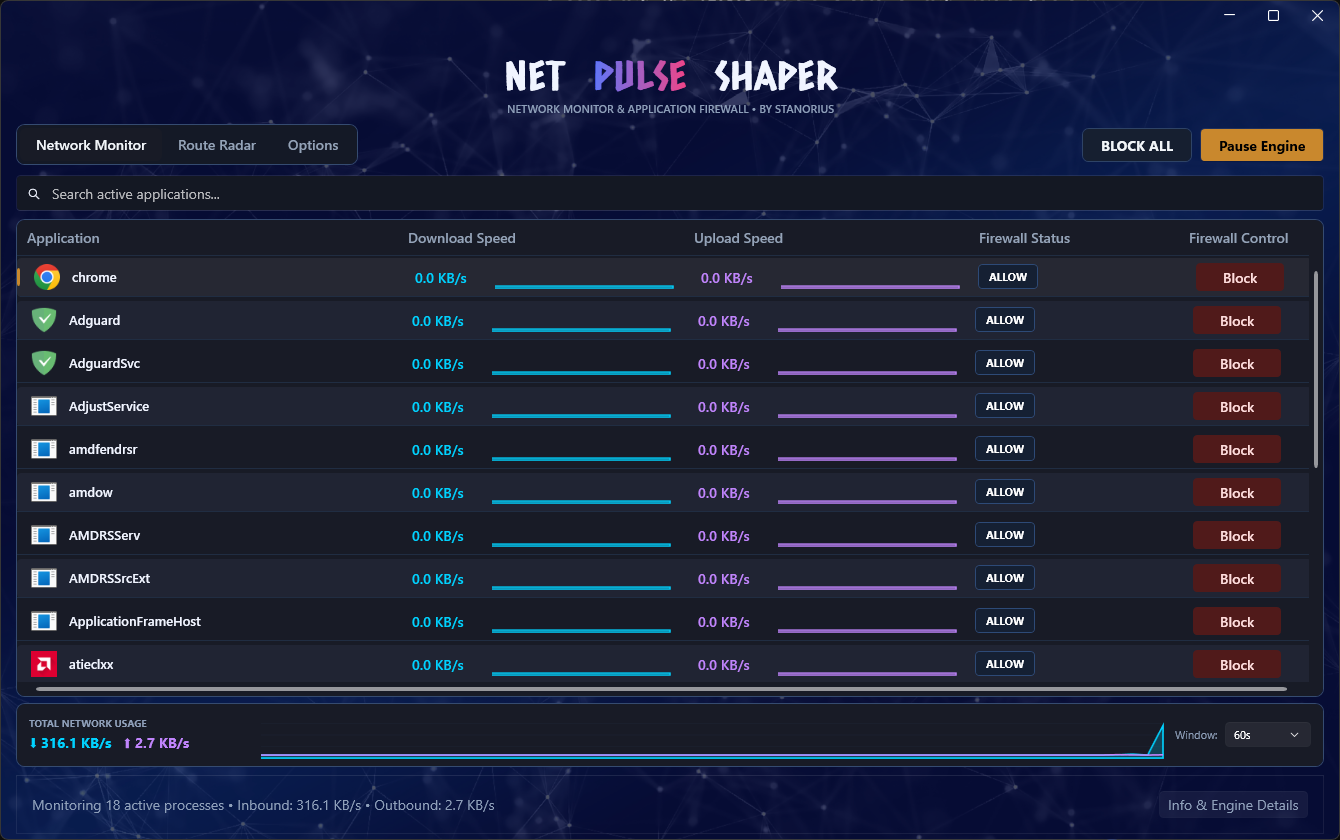Viewport: 1340px width, 840px height.
Task: Click the amdfendrsr process icon
Action: point(43,449)
